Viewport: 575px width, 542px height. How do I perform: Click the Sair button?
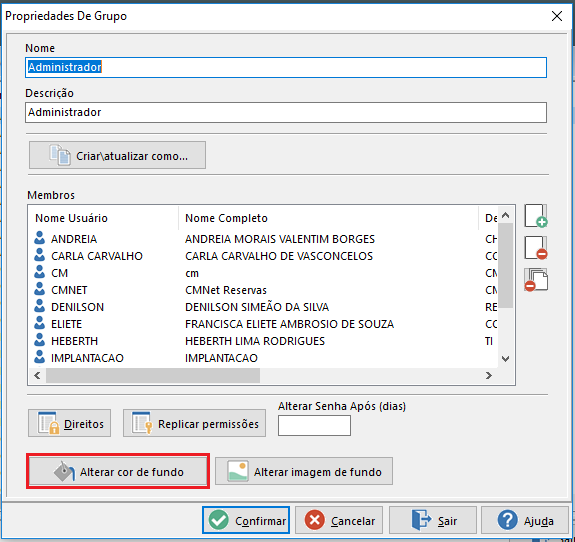(x=433, y=520)
